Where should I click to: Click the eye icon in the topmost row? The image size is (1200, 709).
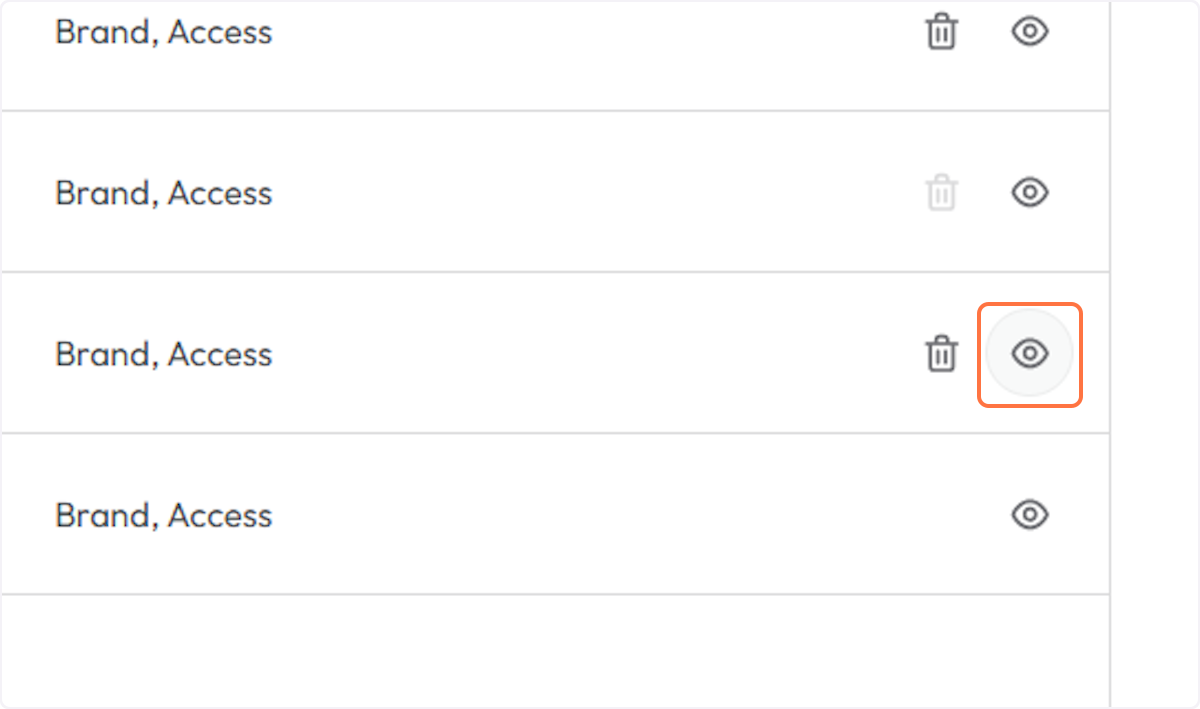coord(1029,32)
